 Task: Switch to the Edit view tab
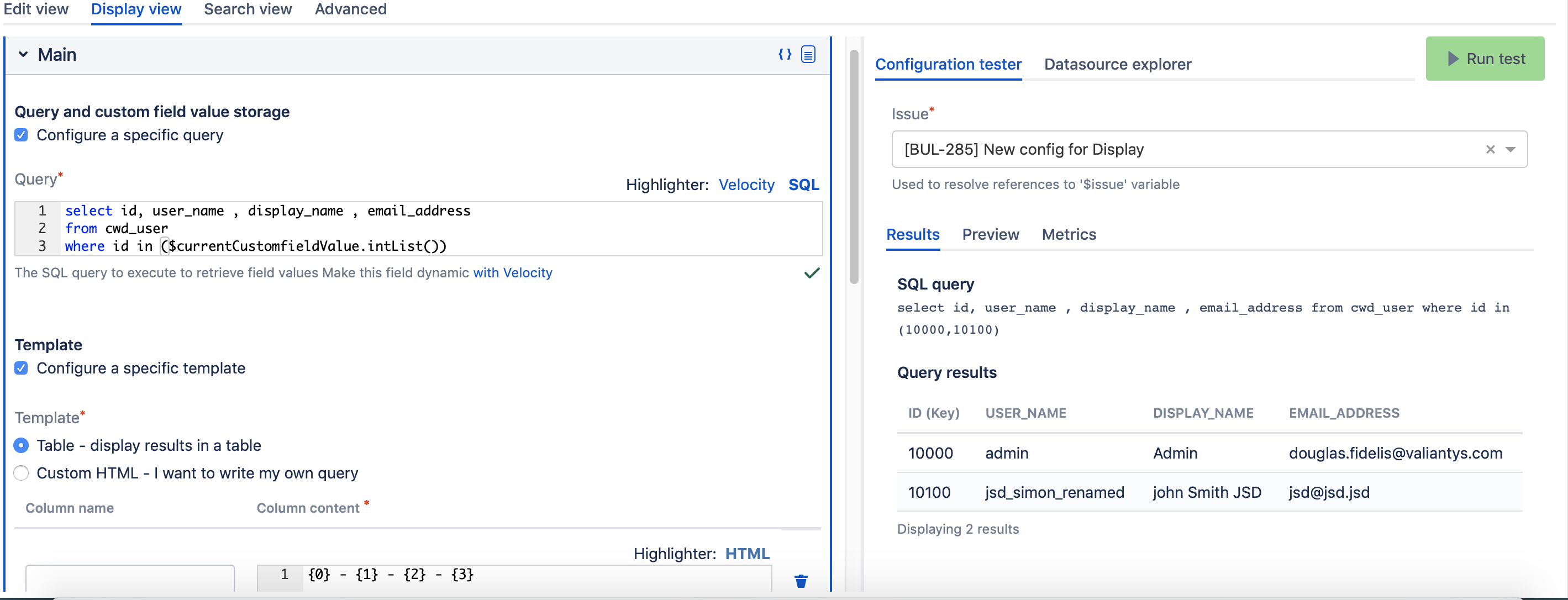pyautogui.click(x=36, y=9)
